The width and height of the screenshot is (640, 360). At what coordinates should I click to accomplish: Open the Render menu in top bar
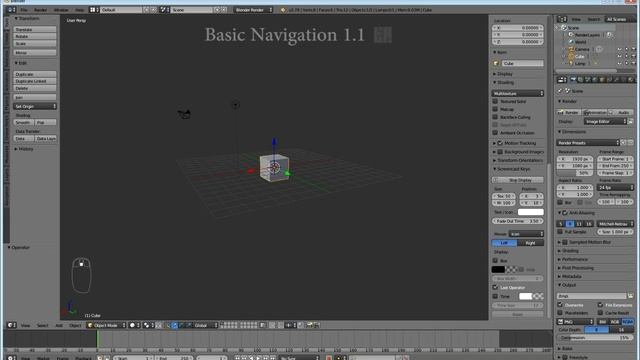coord(40,10)
